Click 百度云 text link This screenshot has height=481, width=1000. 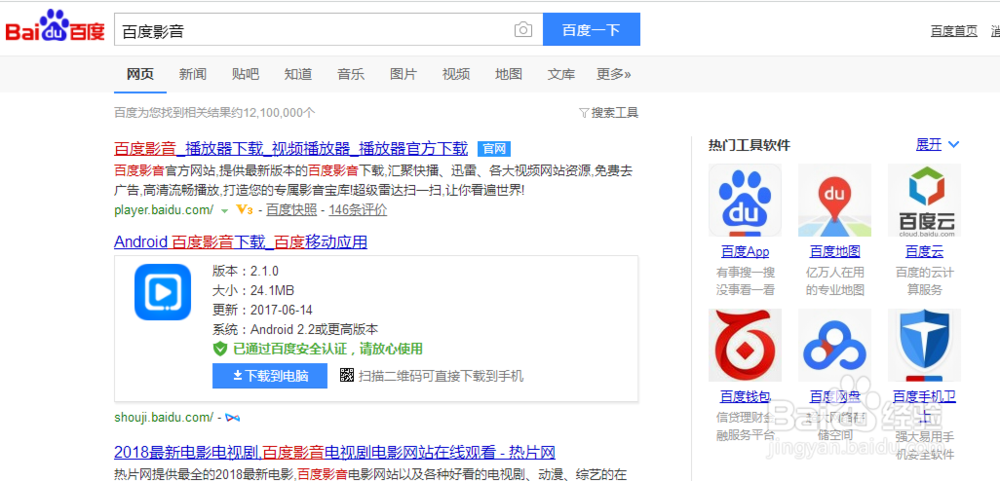pos(924,251)
